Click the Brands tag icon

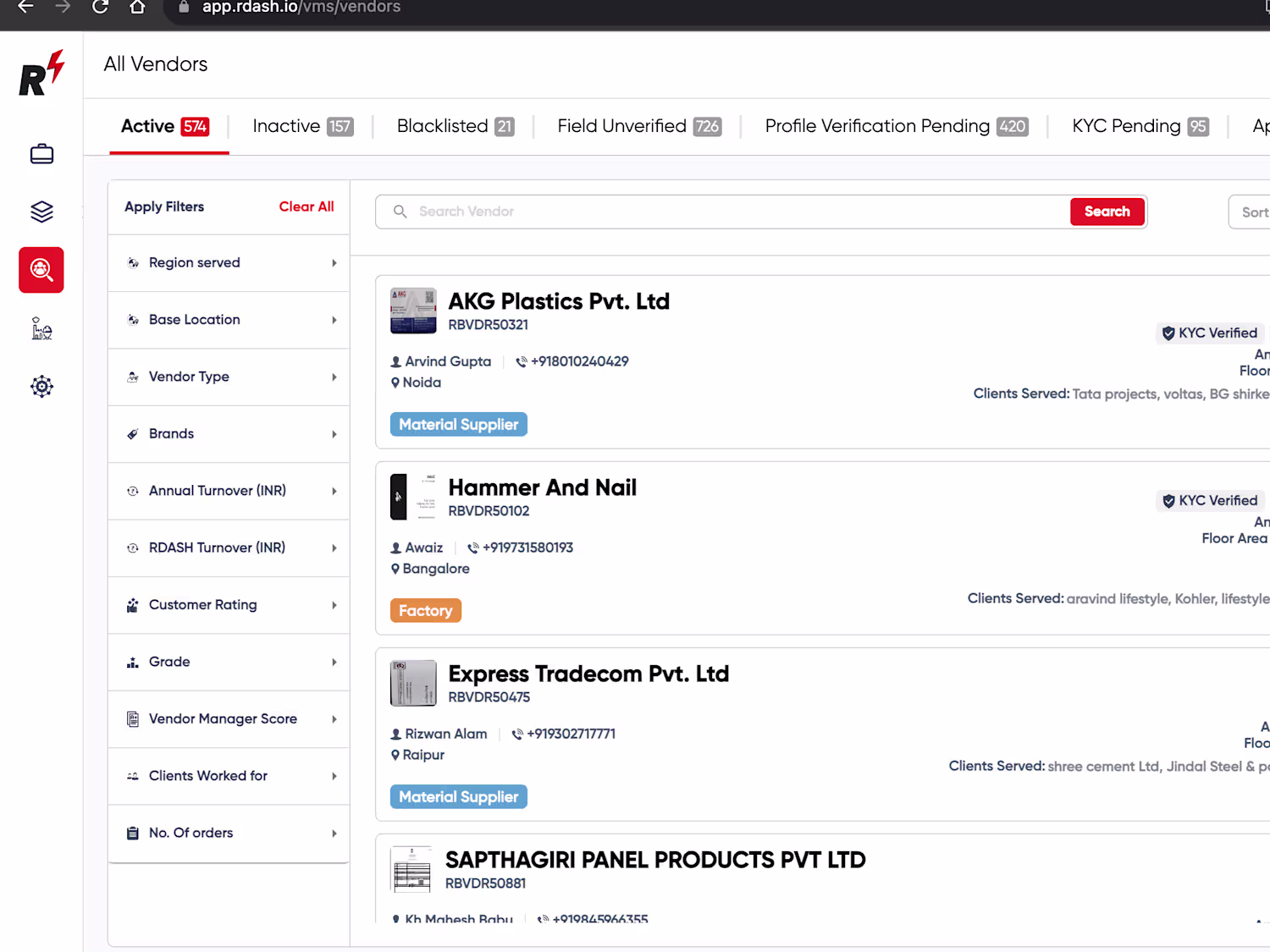pyautogui.click(x=133, y=434)
